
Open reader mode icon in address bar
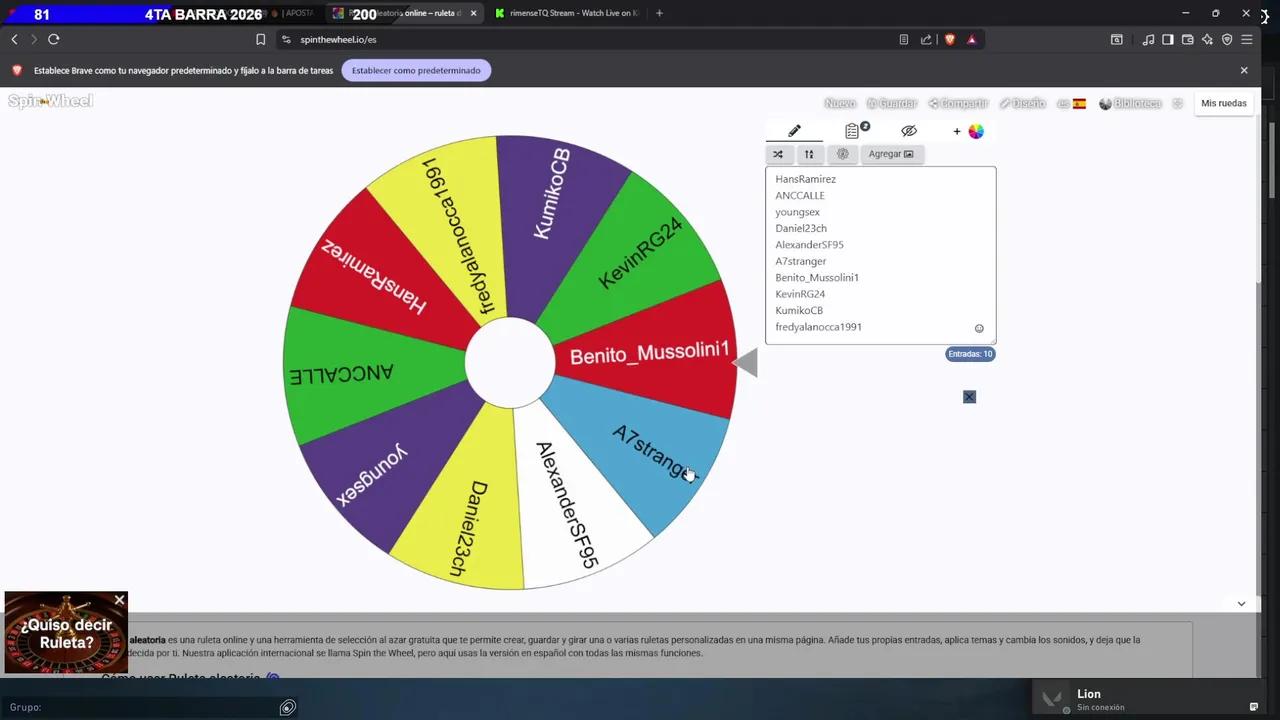(x=904, y=40)
